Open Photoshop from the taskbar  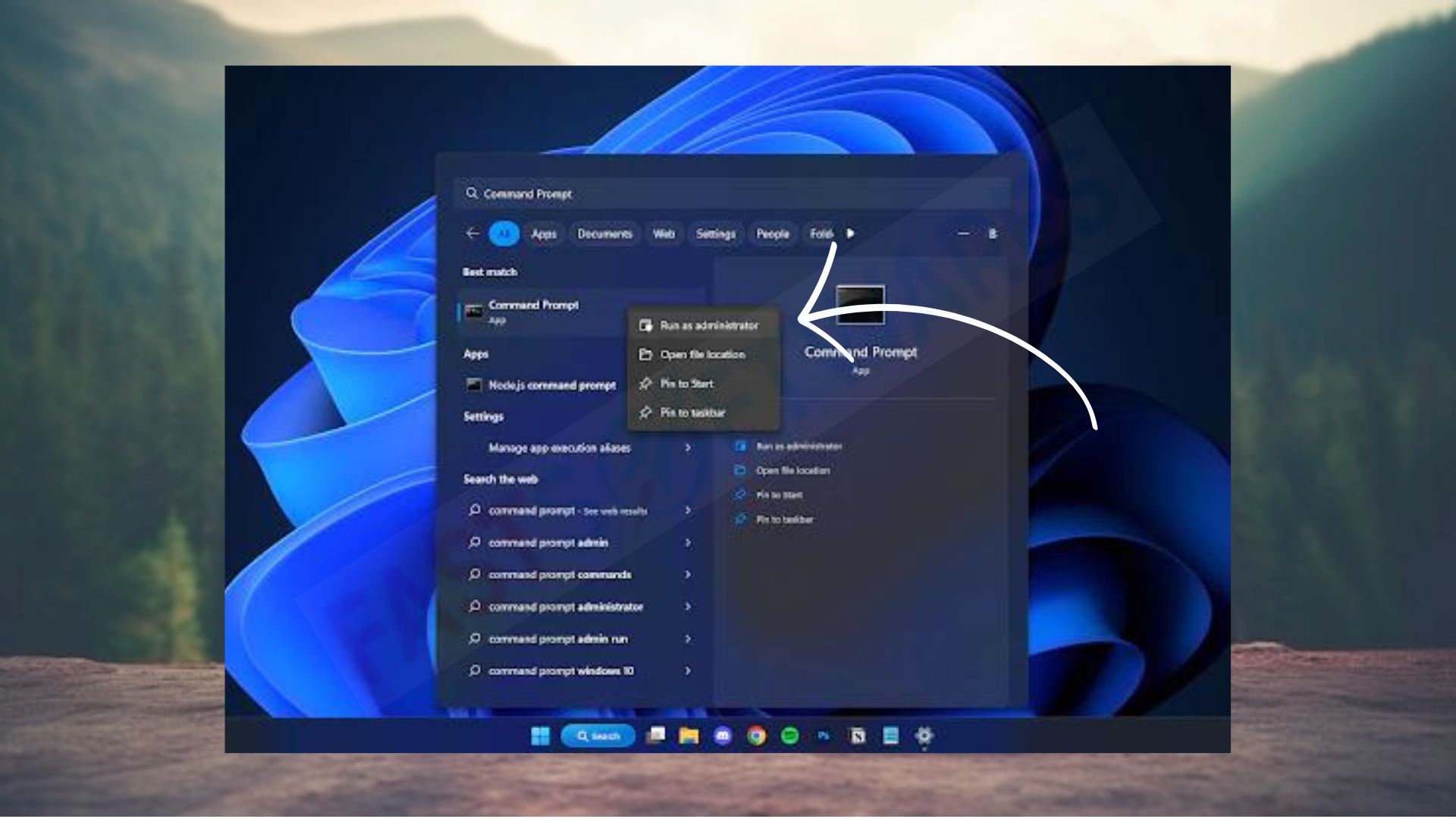824,736
